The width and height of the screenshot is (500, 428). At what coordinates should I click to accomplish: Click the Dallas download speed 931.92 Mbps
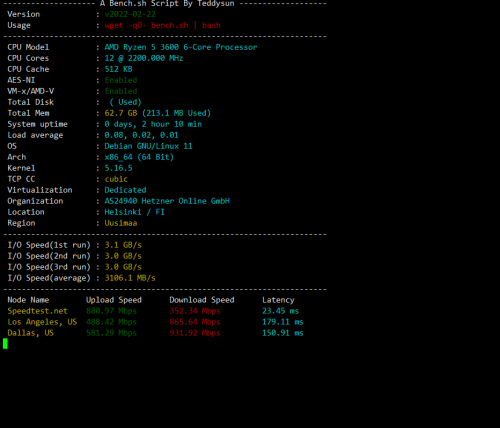click(195, 333)
